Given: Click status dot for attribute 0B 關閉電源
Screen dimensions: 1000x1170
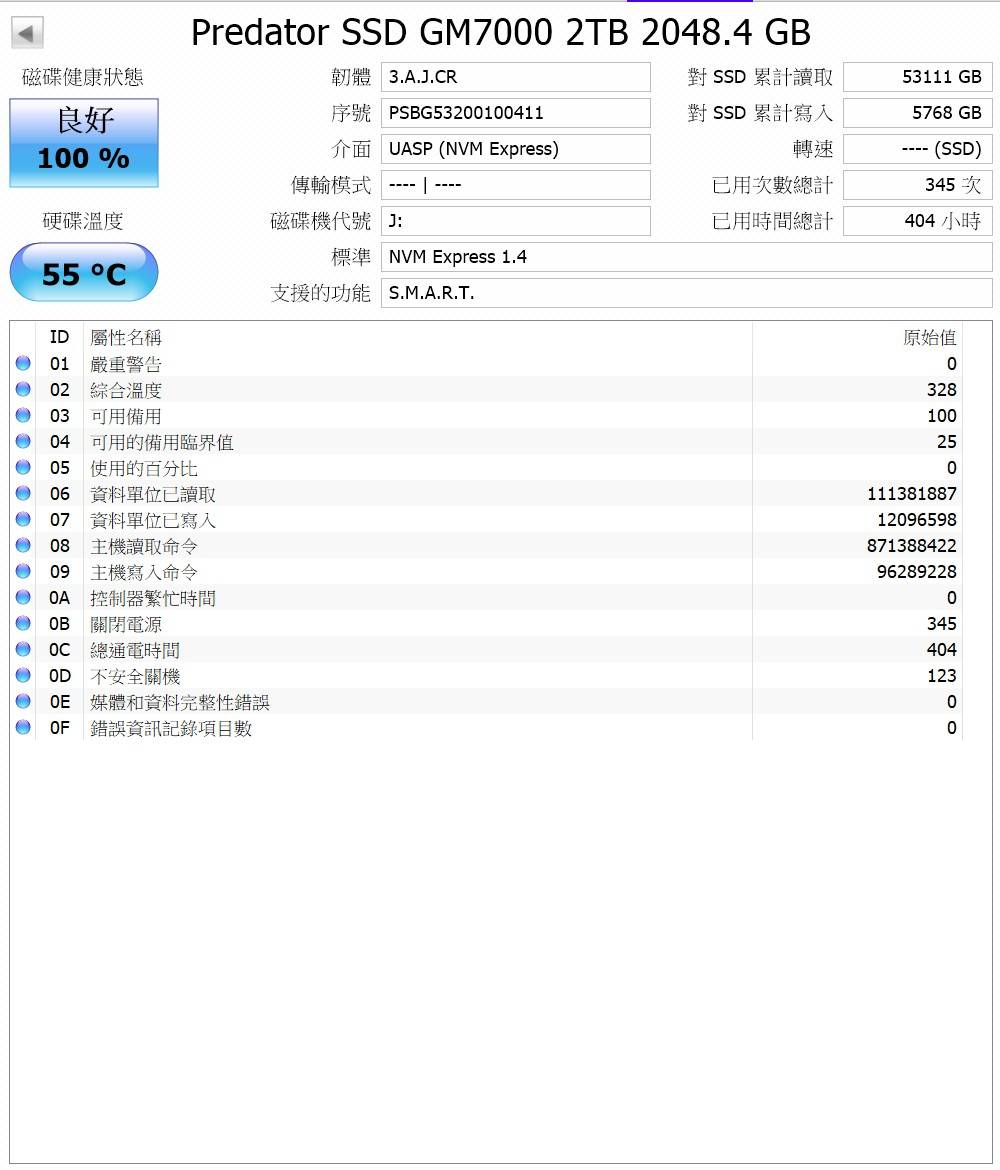Looking at the screenshot, I should 23,623.
